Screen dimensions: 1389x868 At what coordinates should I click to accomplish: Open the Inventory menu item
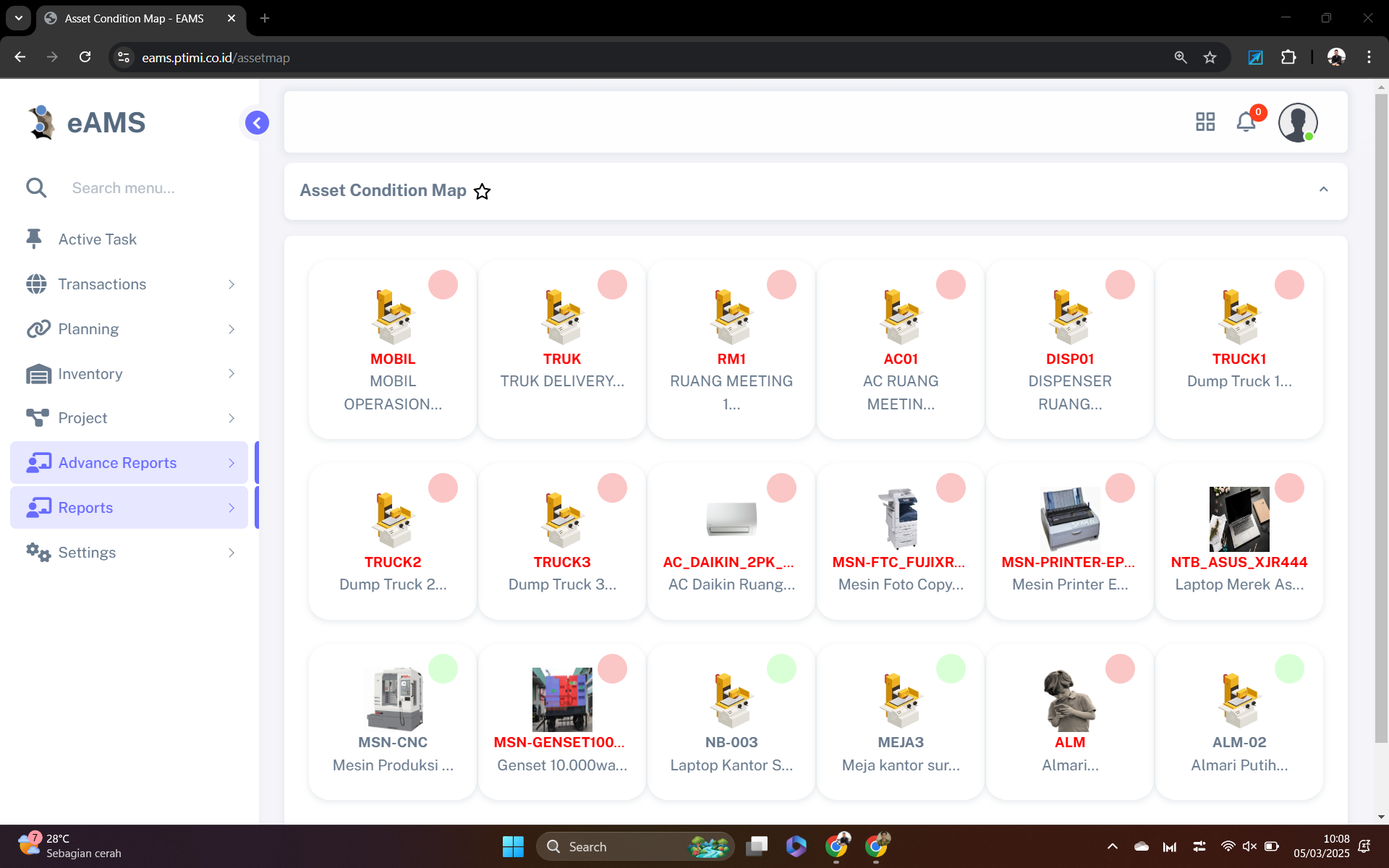pyautogui.click(x=90, y=374)
